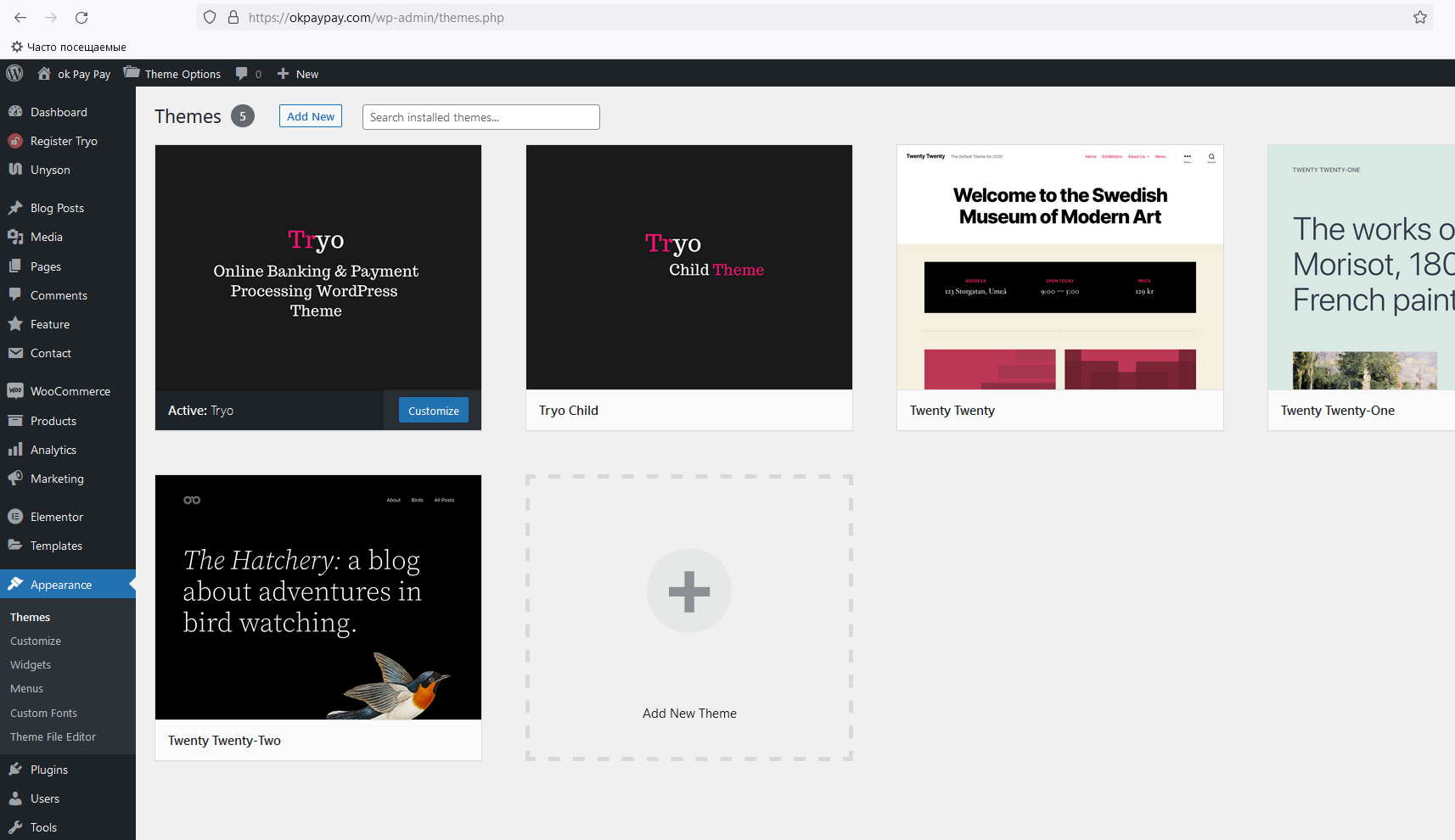Click the Themes page heading
This screenshot has height=840, width=1455.
[x=188, y=116]
